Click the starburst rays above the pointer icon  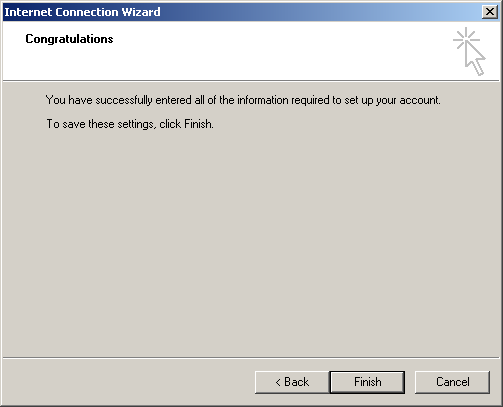[466, 38]
